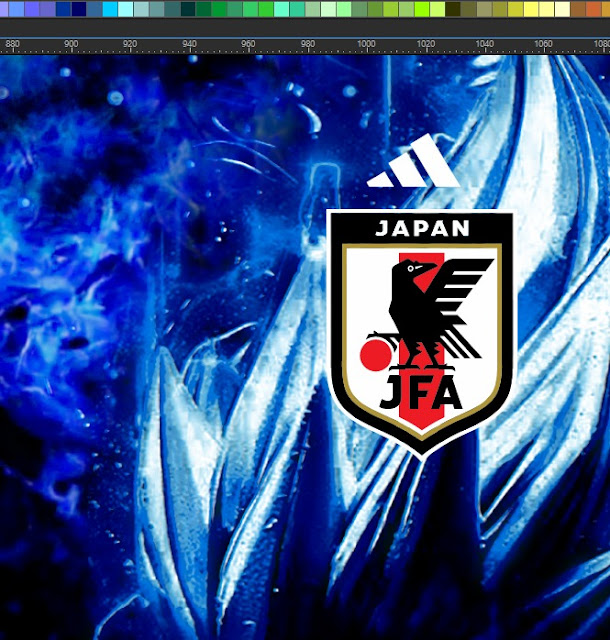610x640 pixels.
Task: Select the JFA shield crest on canvas
Action: 421,334
